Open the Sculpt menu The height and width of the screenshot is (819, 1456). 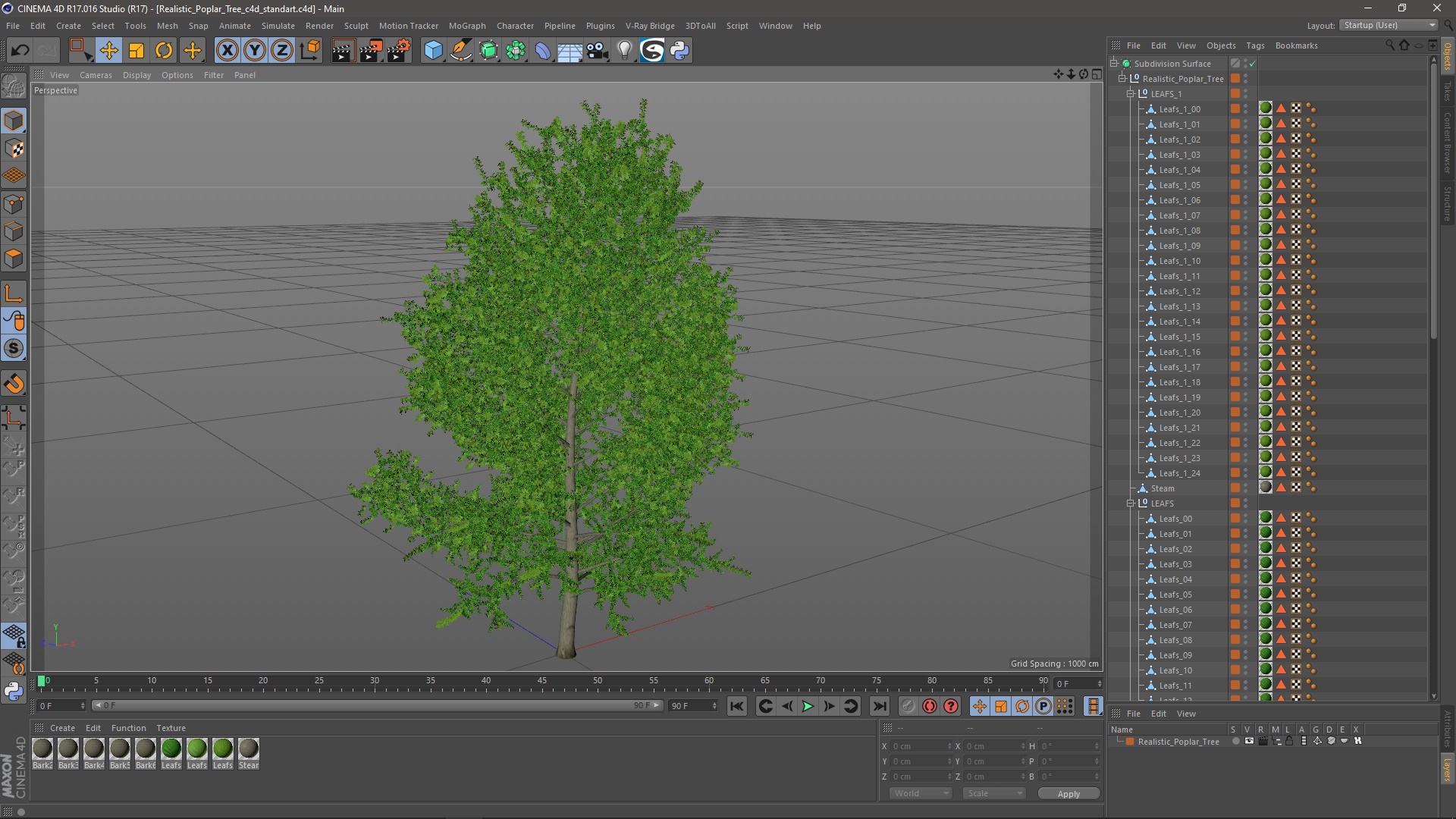point(356,26)
